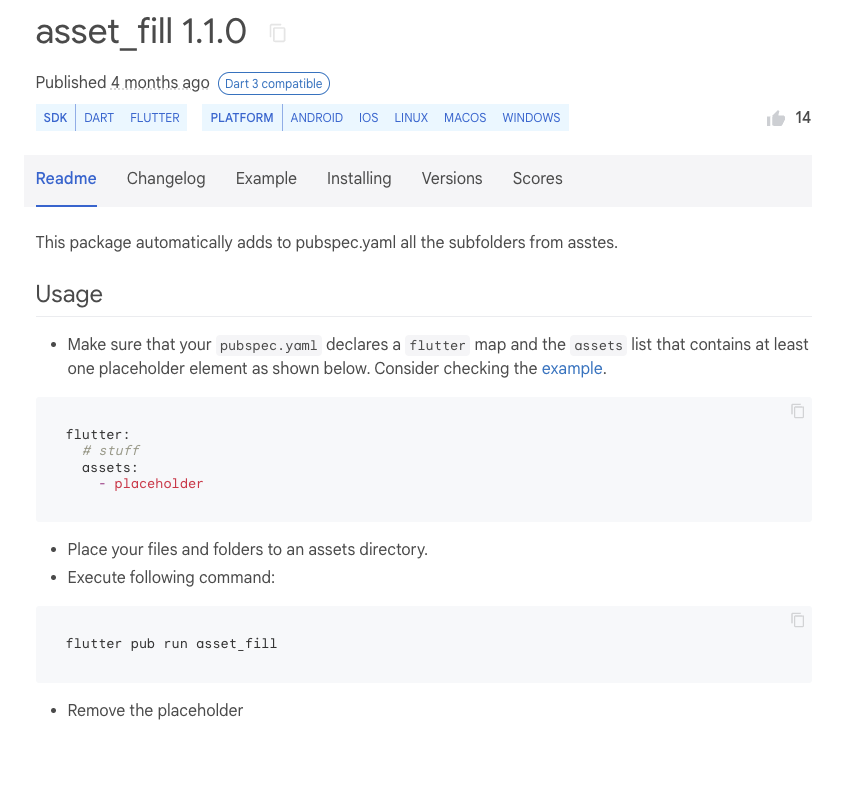Click inline code 'assets' in usage text
The width and height of the screenshot is (860, 810).
click(598, 345)
